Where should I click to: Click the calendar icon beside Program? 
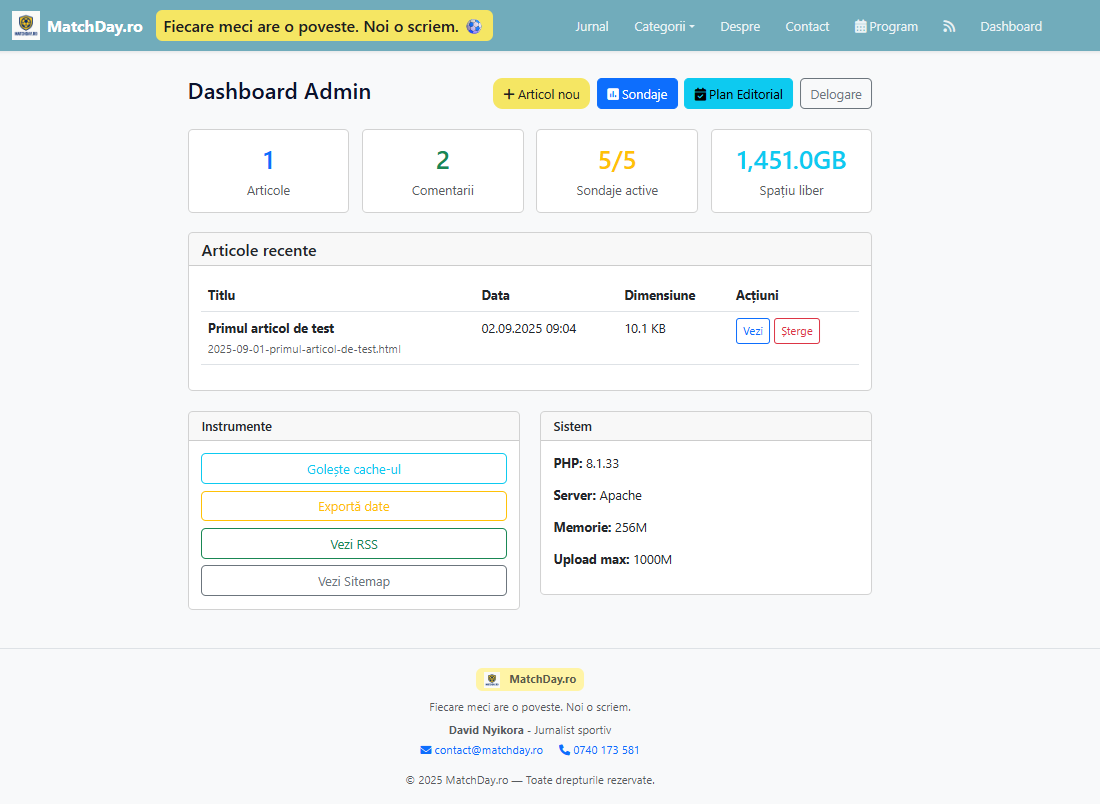(861, 27)
